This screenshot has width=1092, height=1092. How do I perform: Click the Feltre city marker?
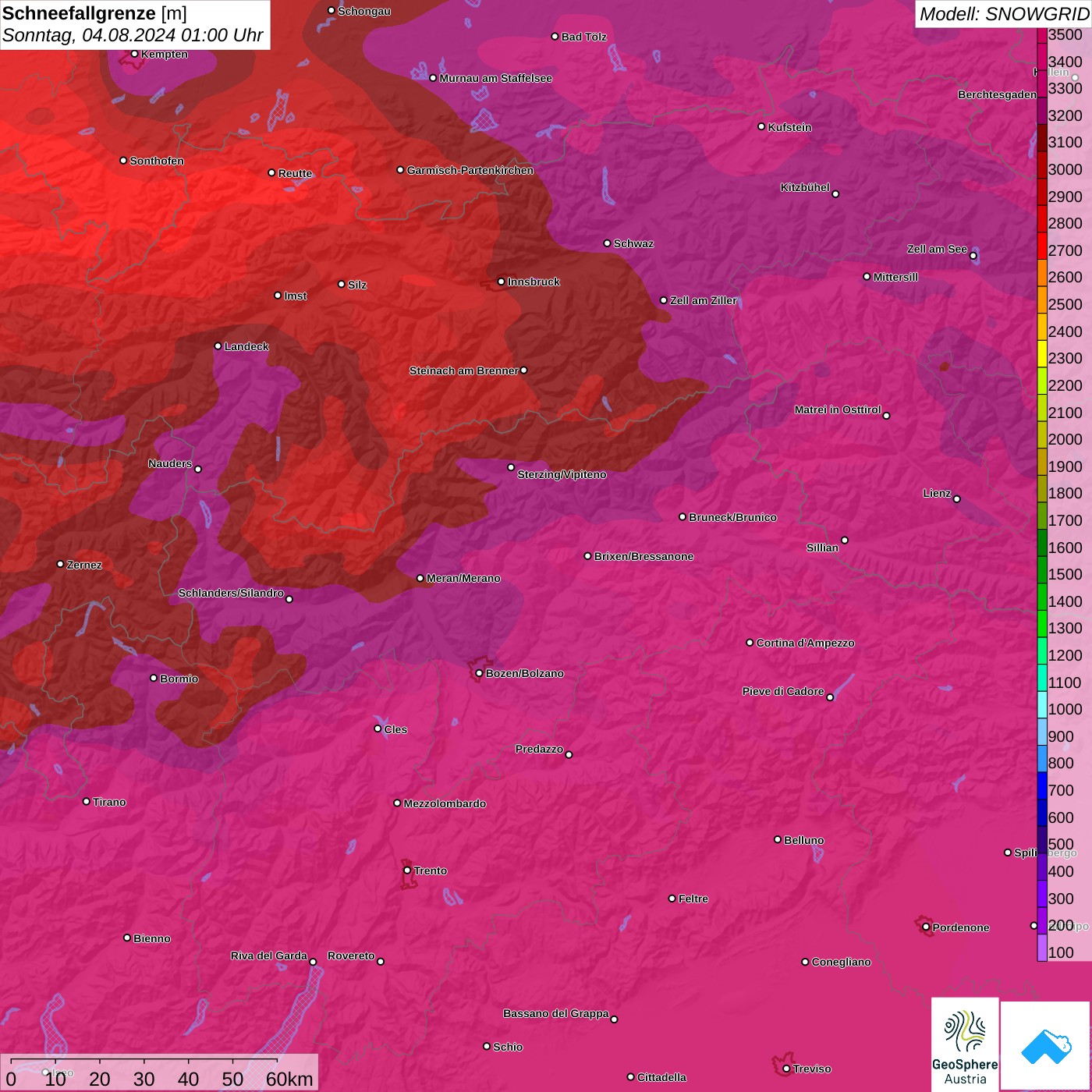click(672, 899)
